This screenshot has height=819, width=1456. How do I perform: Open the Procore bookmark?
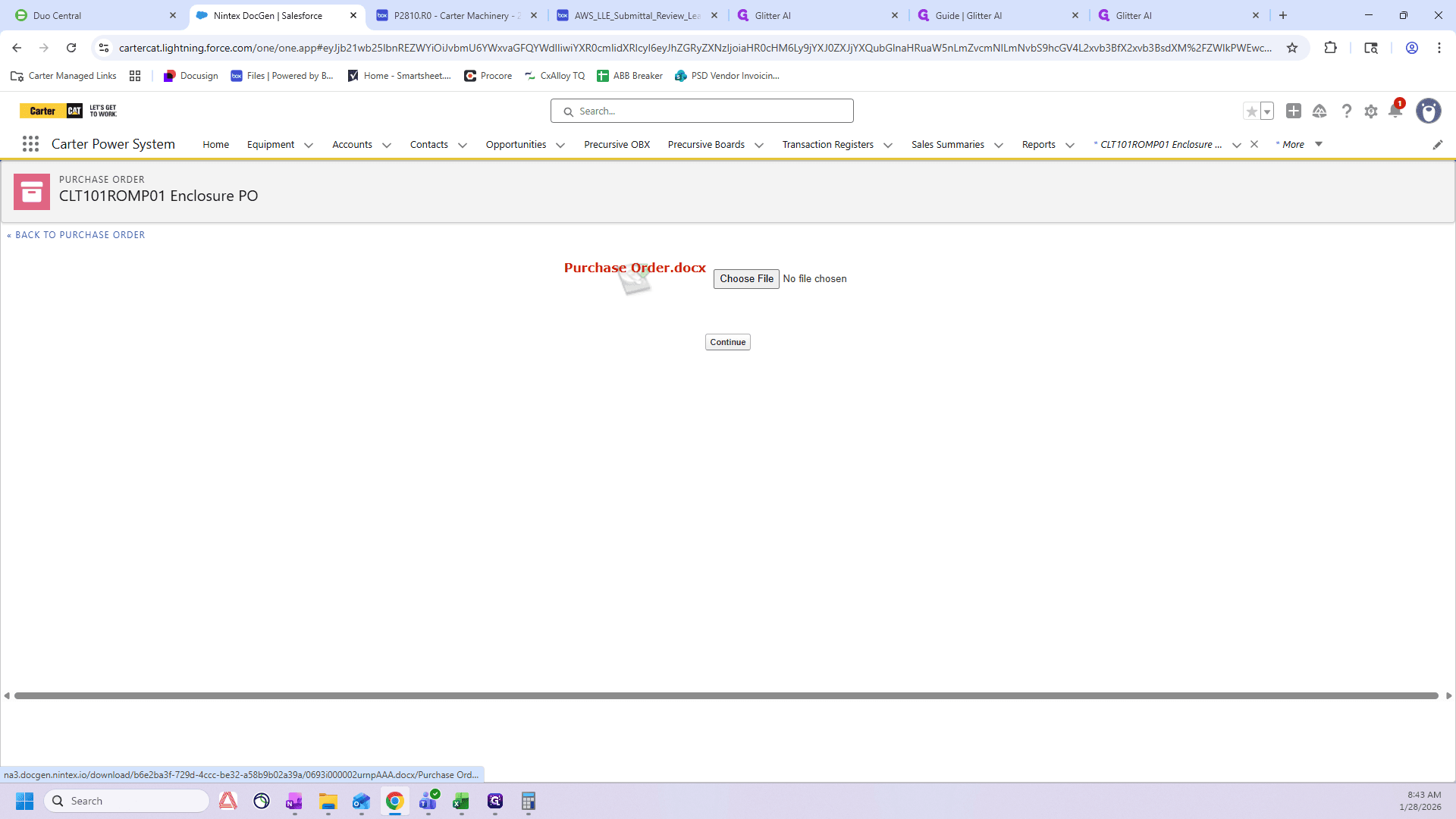point(488,76)
